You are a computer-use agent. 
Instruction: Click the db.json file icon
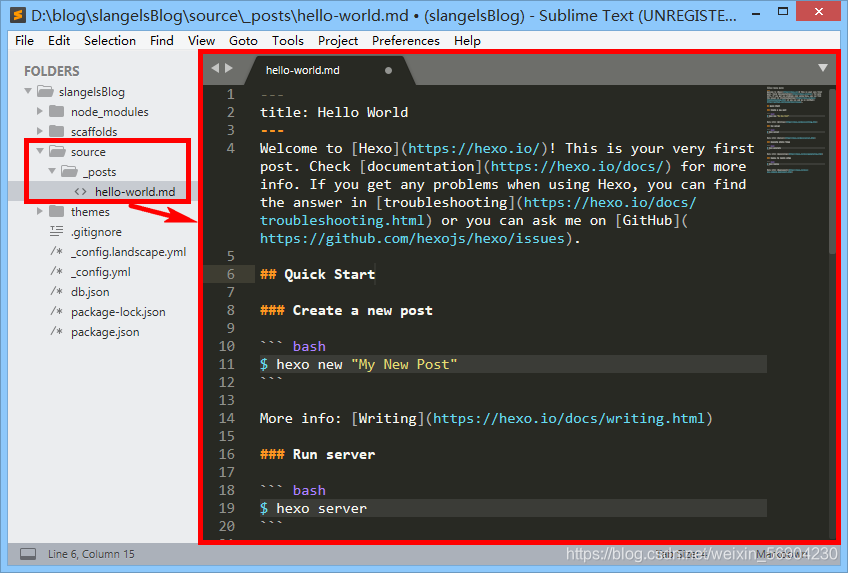point(56,291)
